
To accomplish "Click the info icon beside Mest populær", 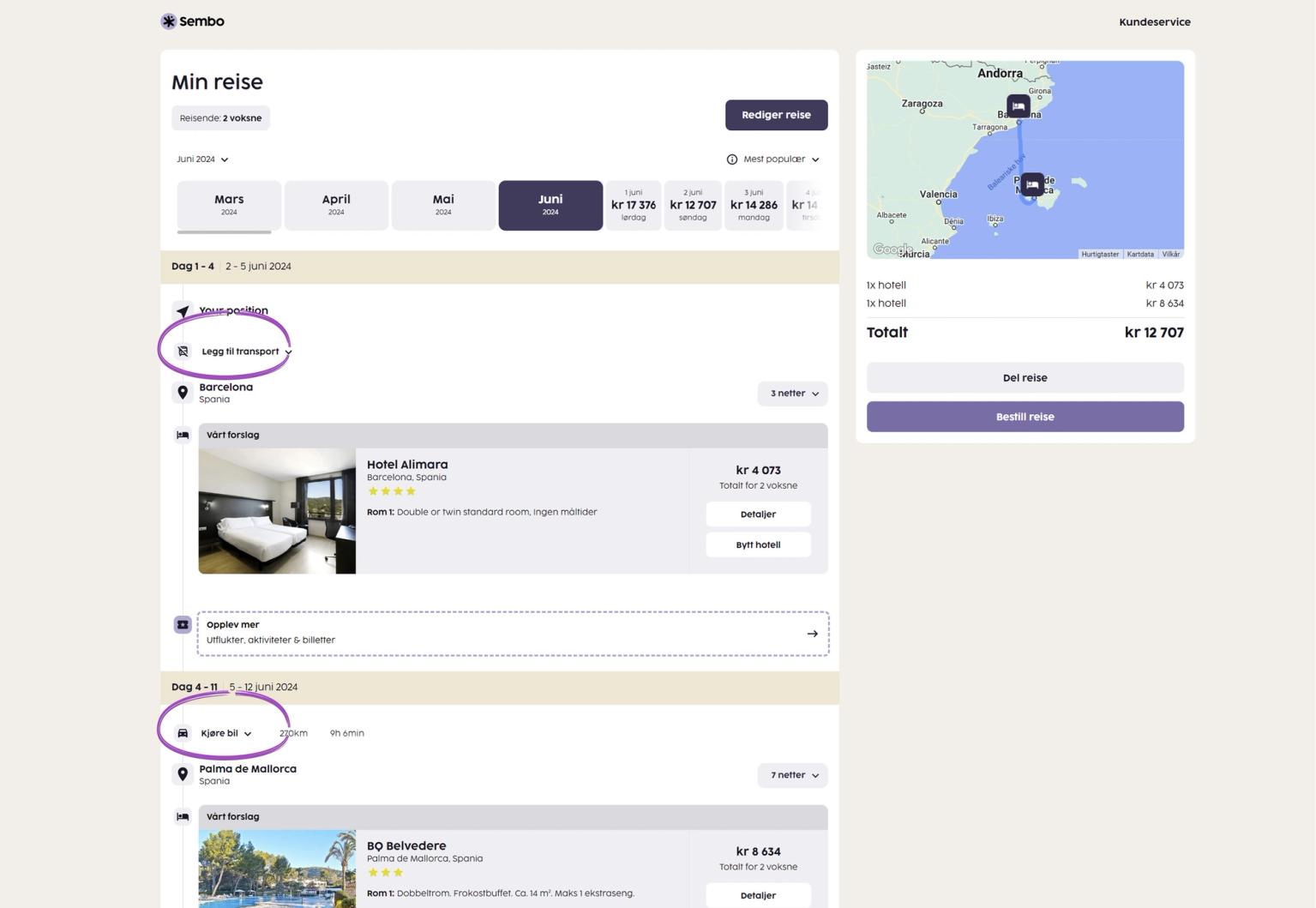I will click(731, 159).
